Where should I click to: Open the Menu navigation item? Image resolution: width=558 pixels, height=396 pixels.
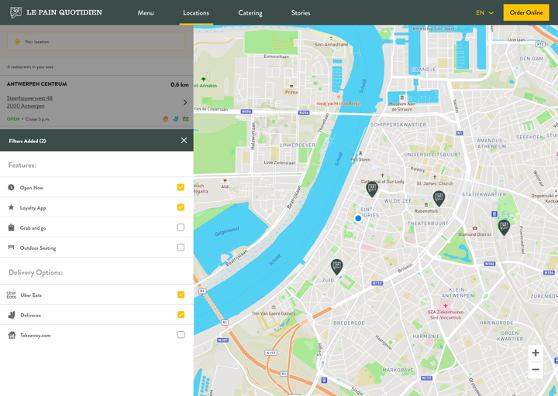coord(146,13)
